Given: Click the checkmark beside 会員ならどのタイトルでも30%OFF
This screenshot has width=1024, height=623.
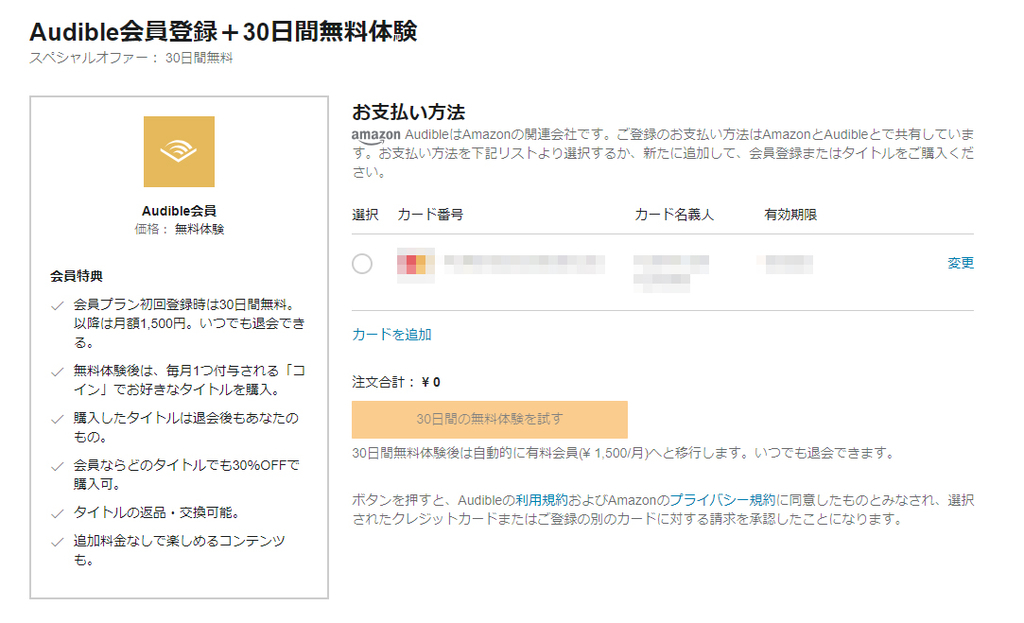Looking at the screenshot, I should [x=57, y=466].
